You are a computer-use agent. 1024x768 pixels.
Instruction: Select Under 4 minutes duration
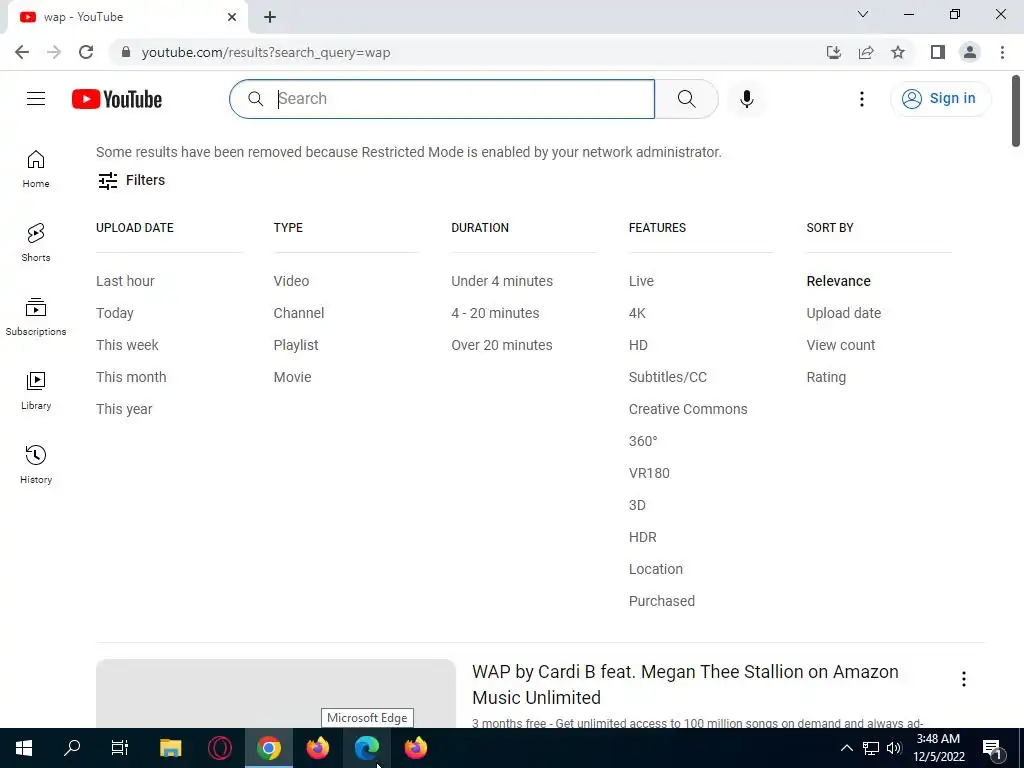point(502,281)
